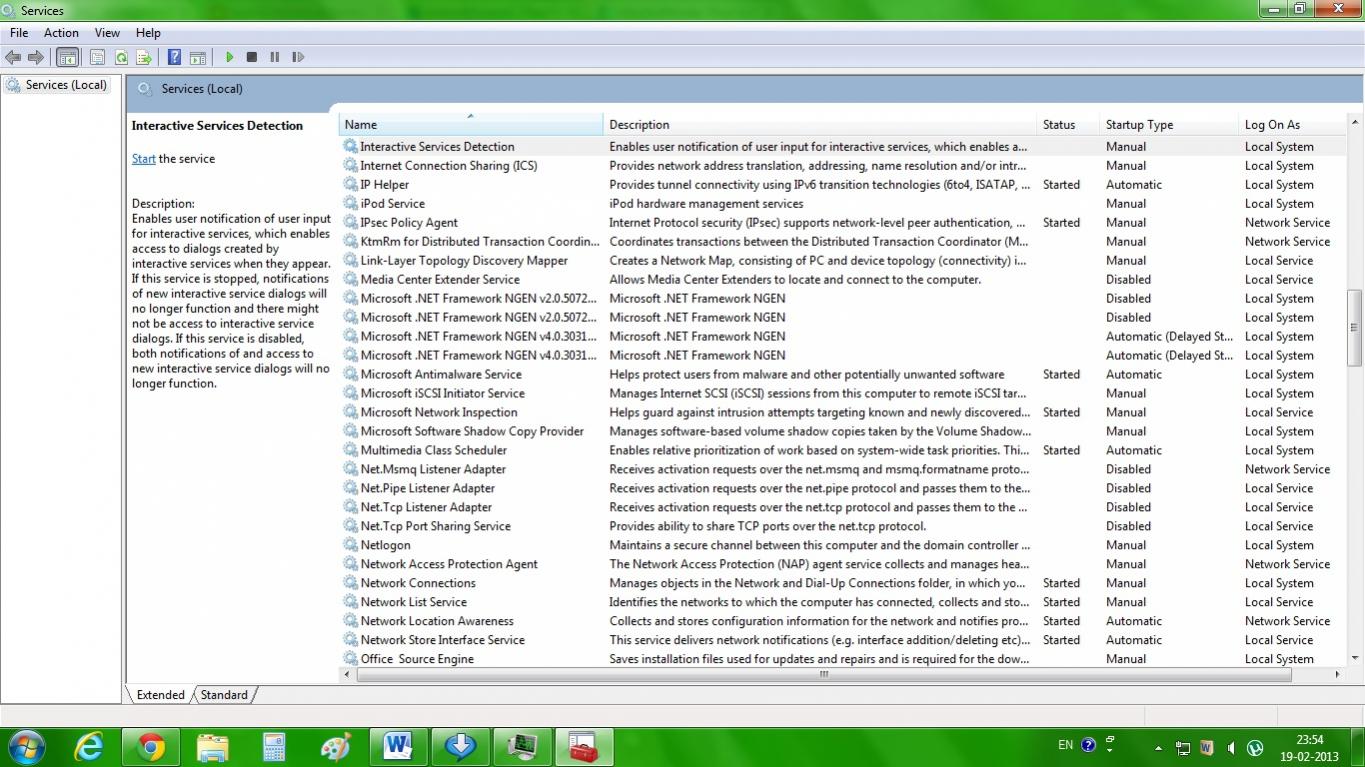Screen dimensions: 1365x767
Task: Click the Start the service link
Action: [143, 159]
